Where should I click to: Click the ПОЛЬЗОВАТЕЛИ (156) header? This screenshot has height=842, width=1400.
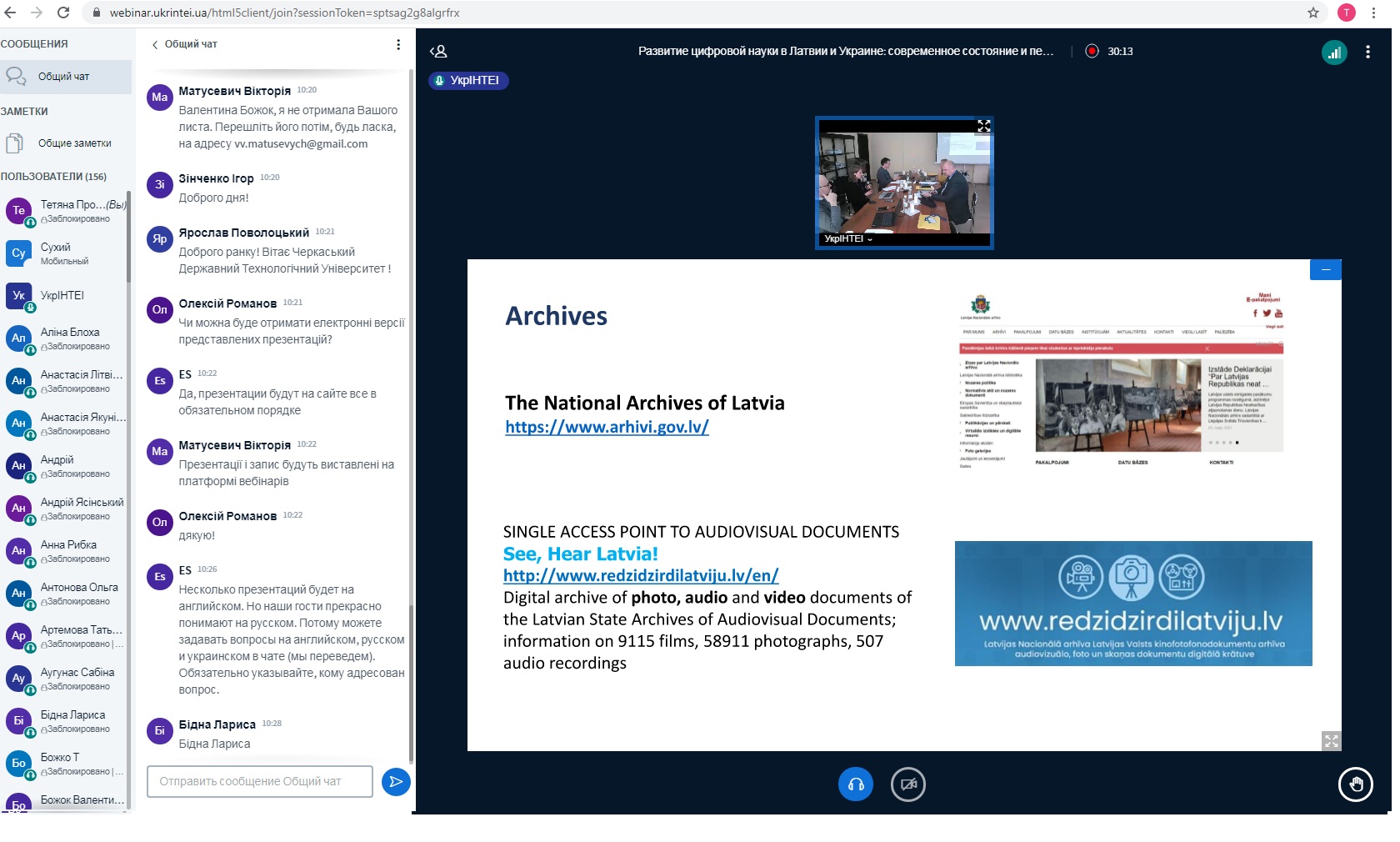click(x=53, y=177)
